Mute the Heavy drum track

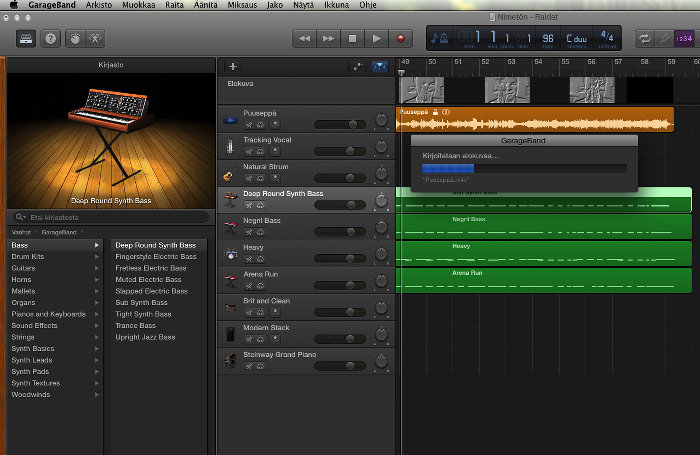249,259
